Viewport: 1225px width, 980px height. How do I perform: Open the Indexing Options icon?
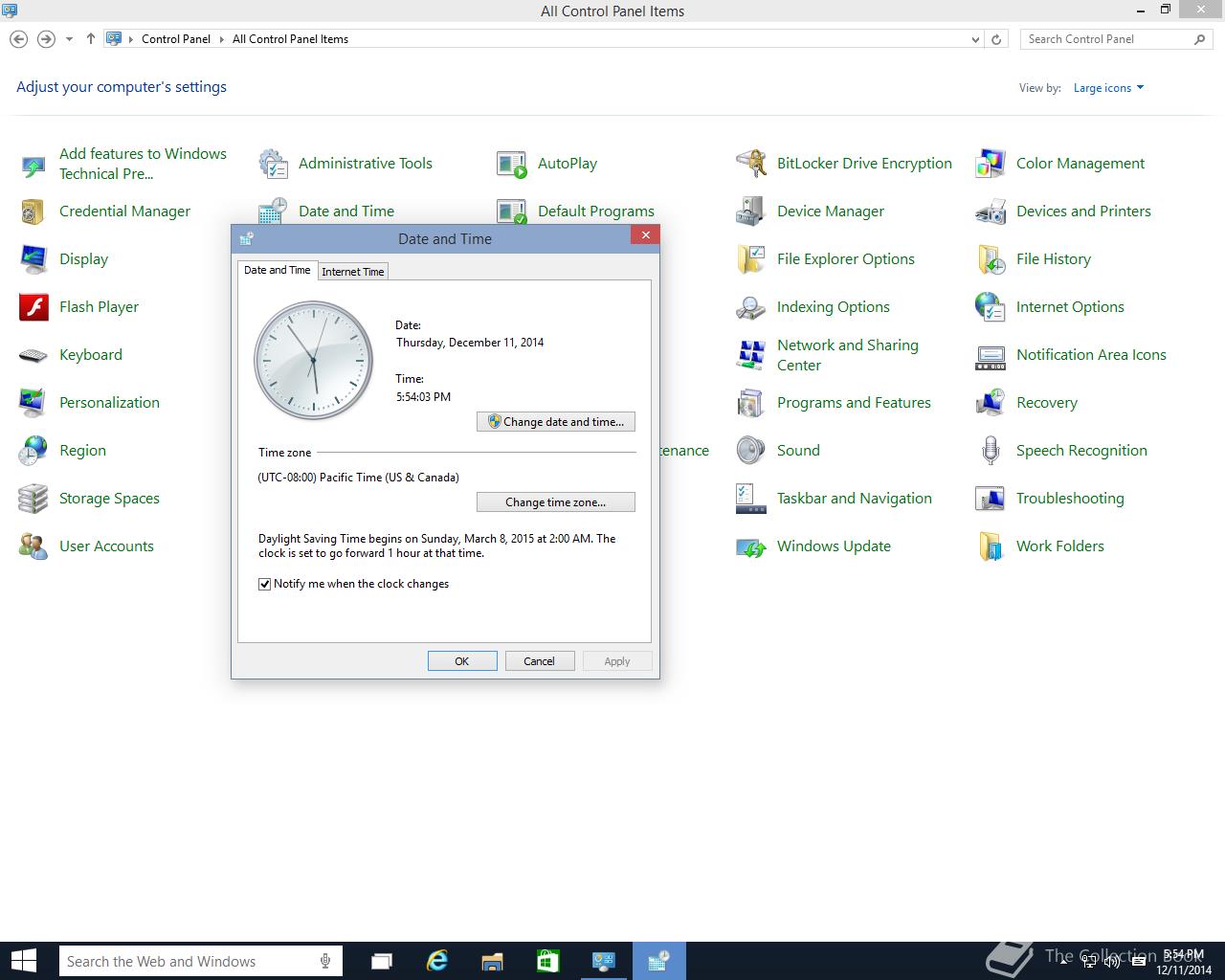[x=751, y=307]
